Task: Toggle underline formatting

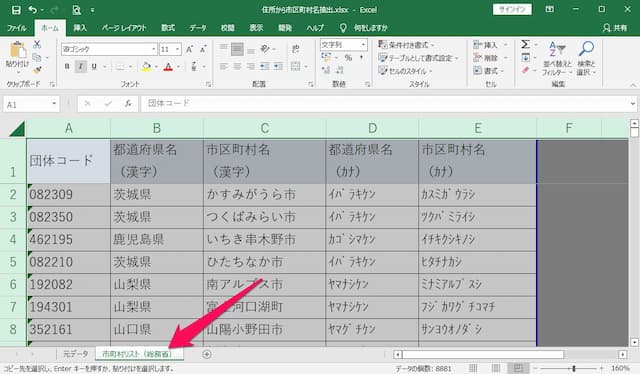Action: pyautogui.click(x=94, y=66)
